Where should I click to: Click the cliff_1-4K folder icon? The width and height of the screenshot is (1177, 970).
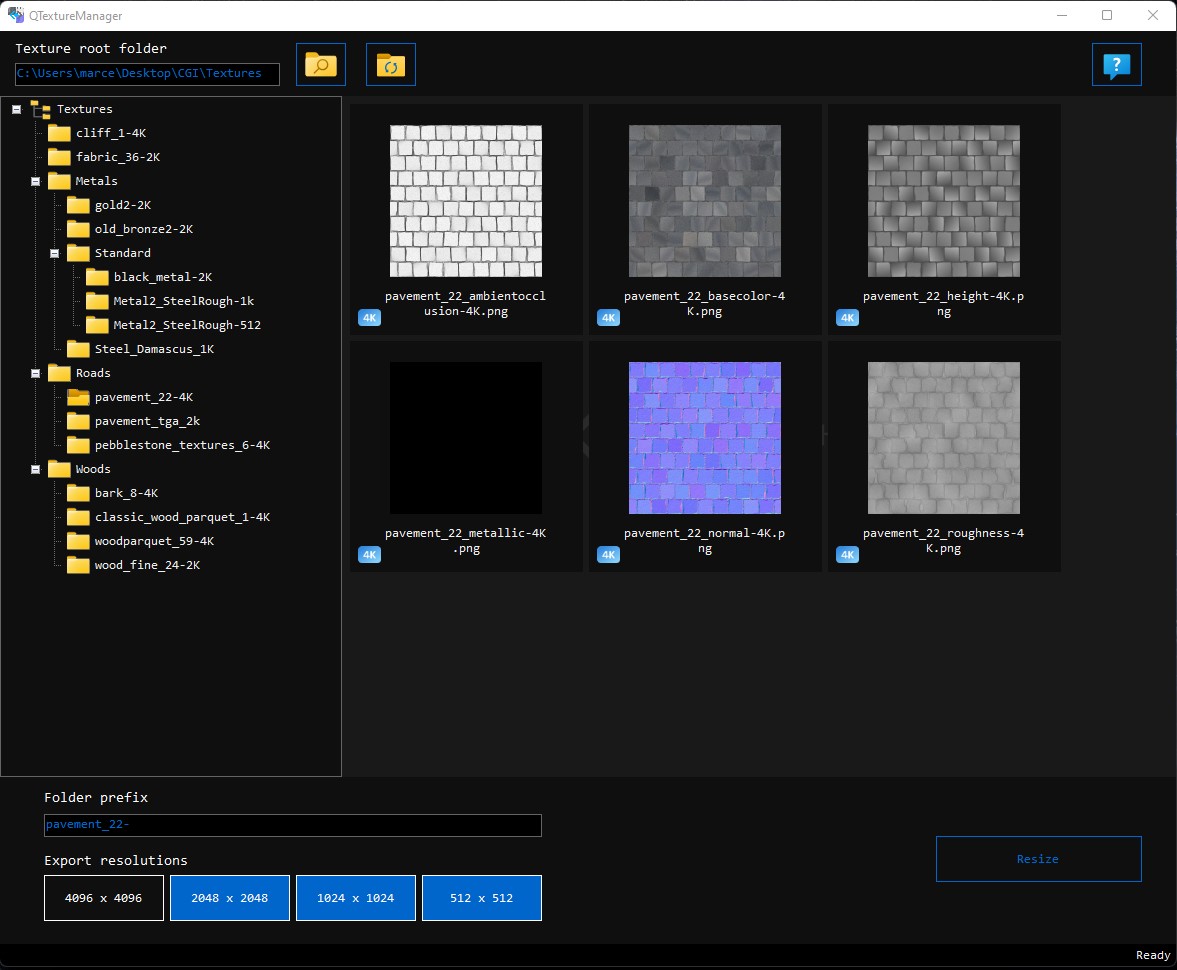coord(59,133)
